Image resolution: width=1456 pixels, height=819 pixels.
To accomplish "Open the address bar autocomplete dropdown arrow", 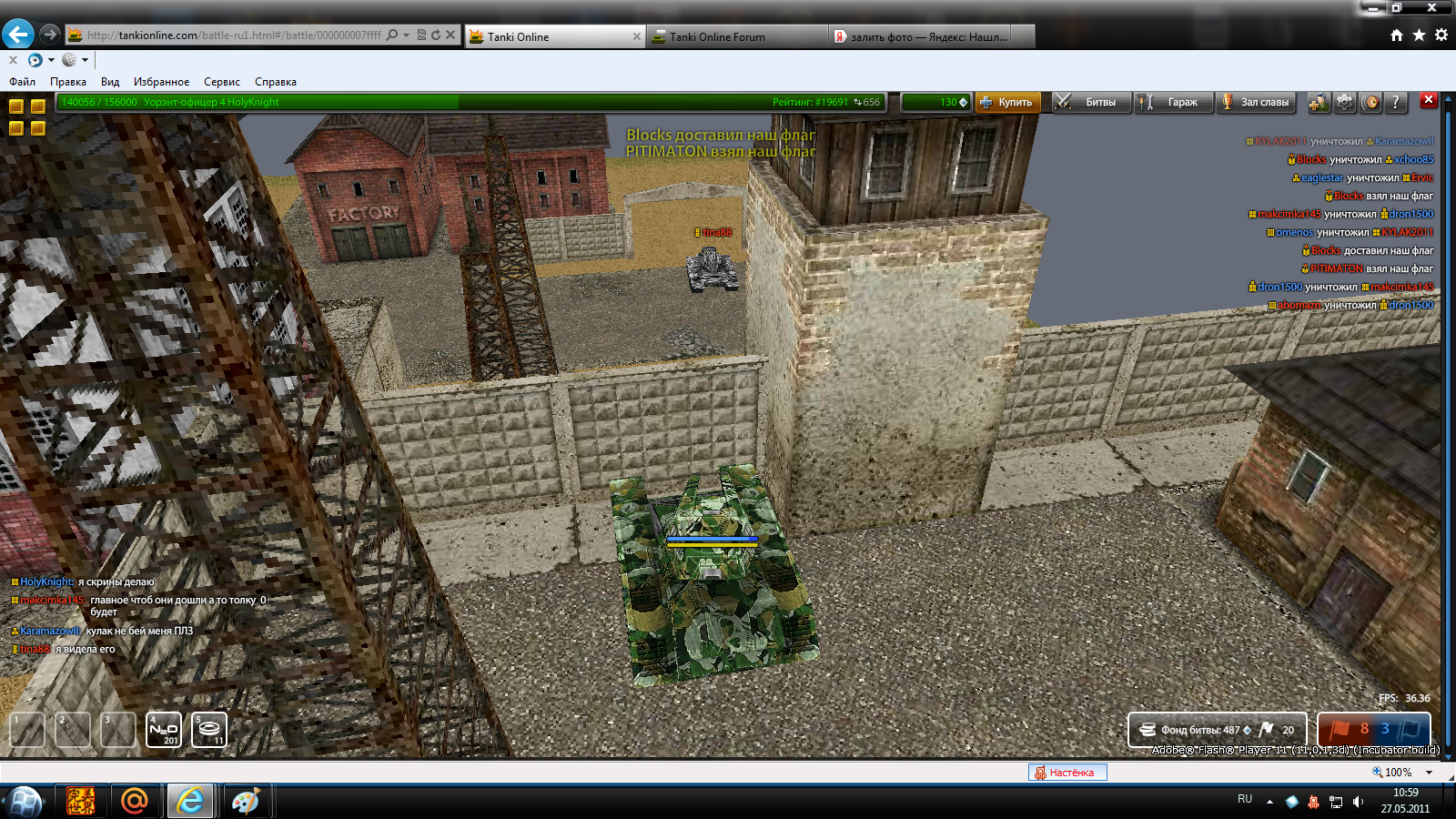I will 406,35.
